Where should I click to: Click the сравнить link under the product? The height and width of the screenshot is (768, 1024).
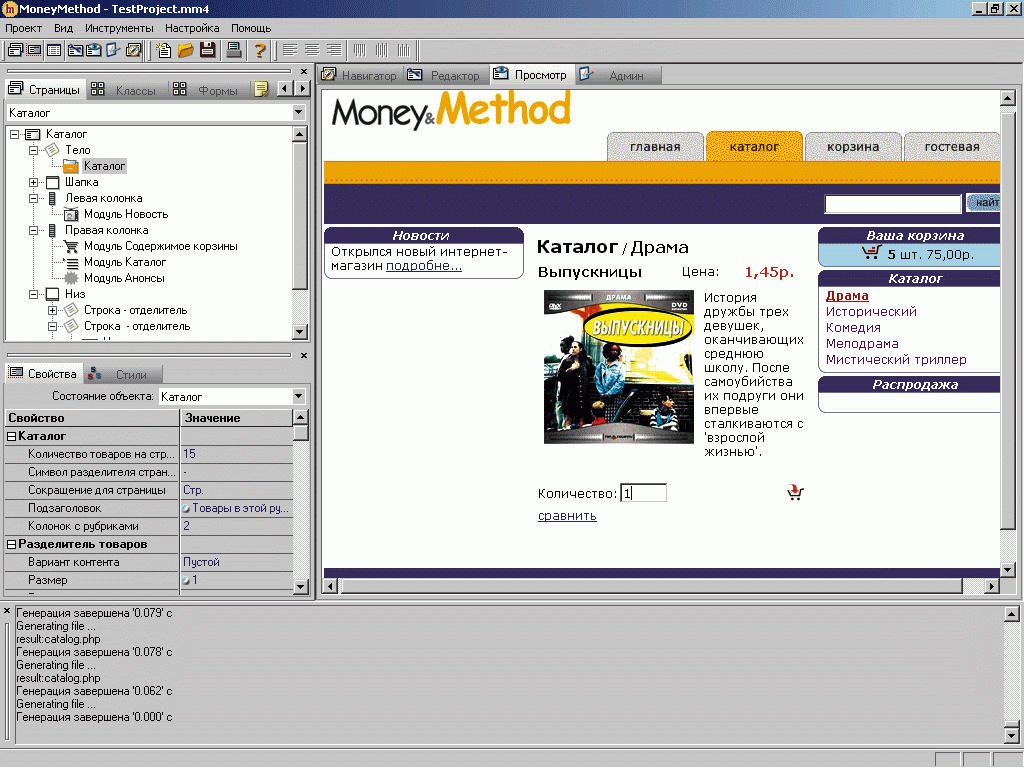click(x=567, y=516)
